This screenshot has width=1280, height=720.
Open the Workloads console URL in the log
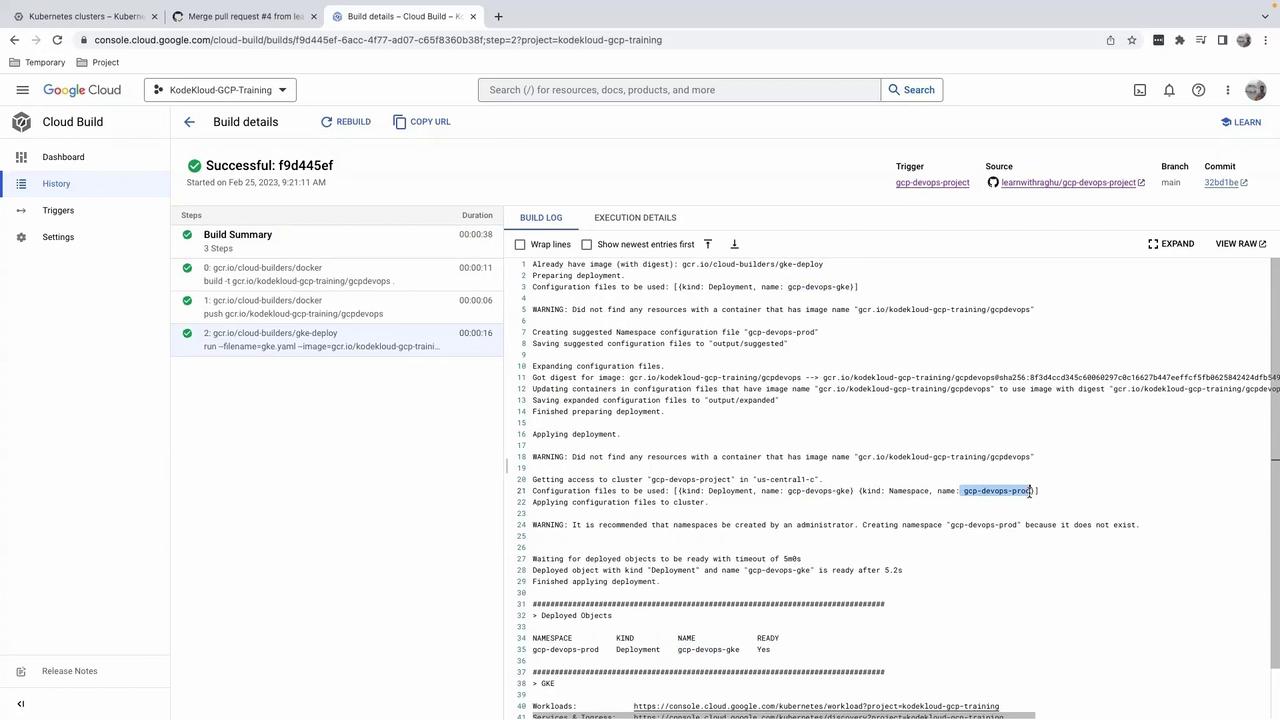click(816, 706)
